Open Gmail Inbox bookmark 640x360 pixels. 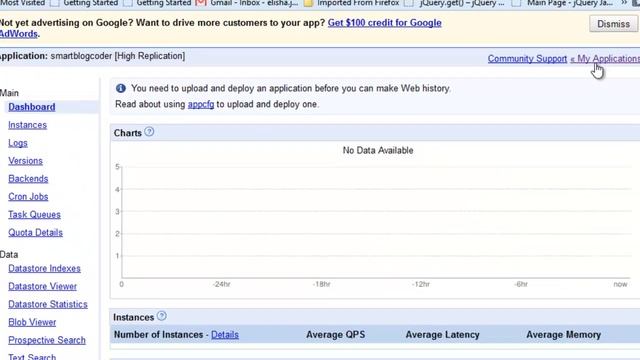tap(247, 3)
